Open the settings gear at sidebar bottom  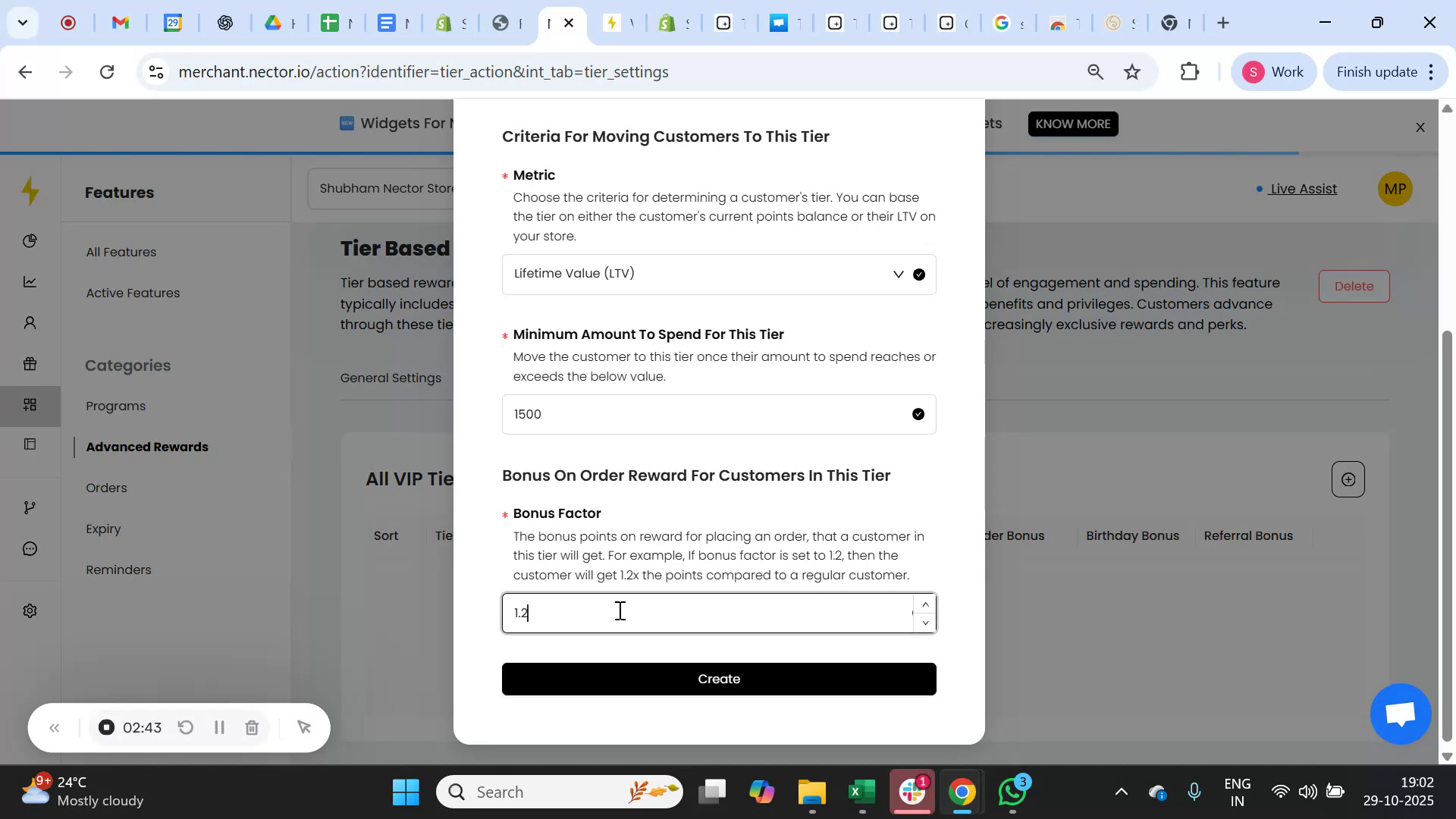tap(30, 610)
